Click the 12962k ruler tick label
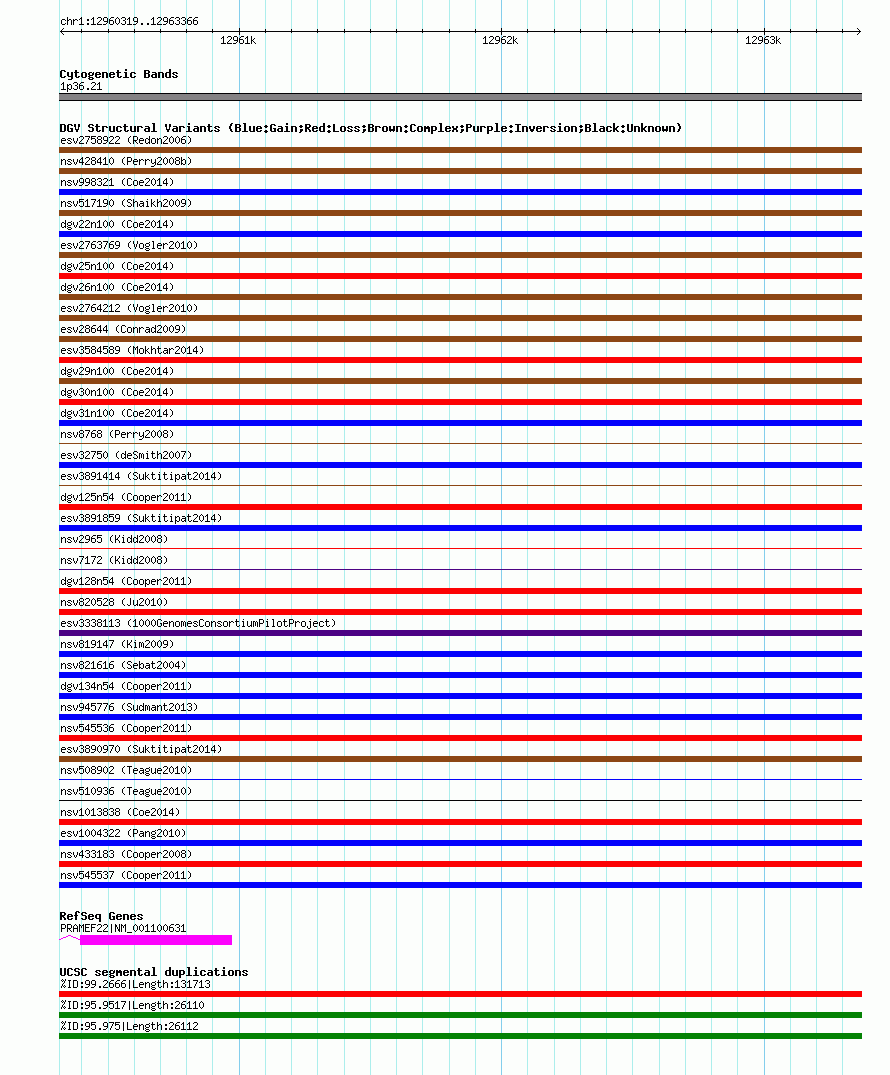 [500, 40]
